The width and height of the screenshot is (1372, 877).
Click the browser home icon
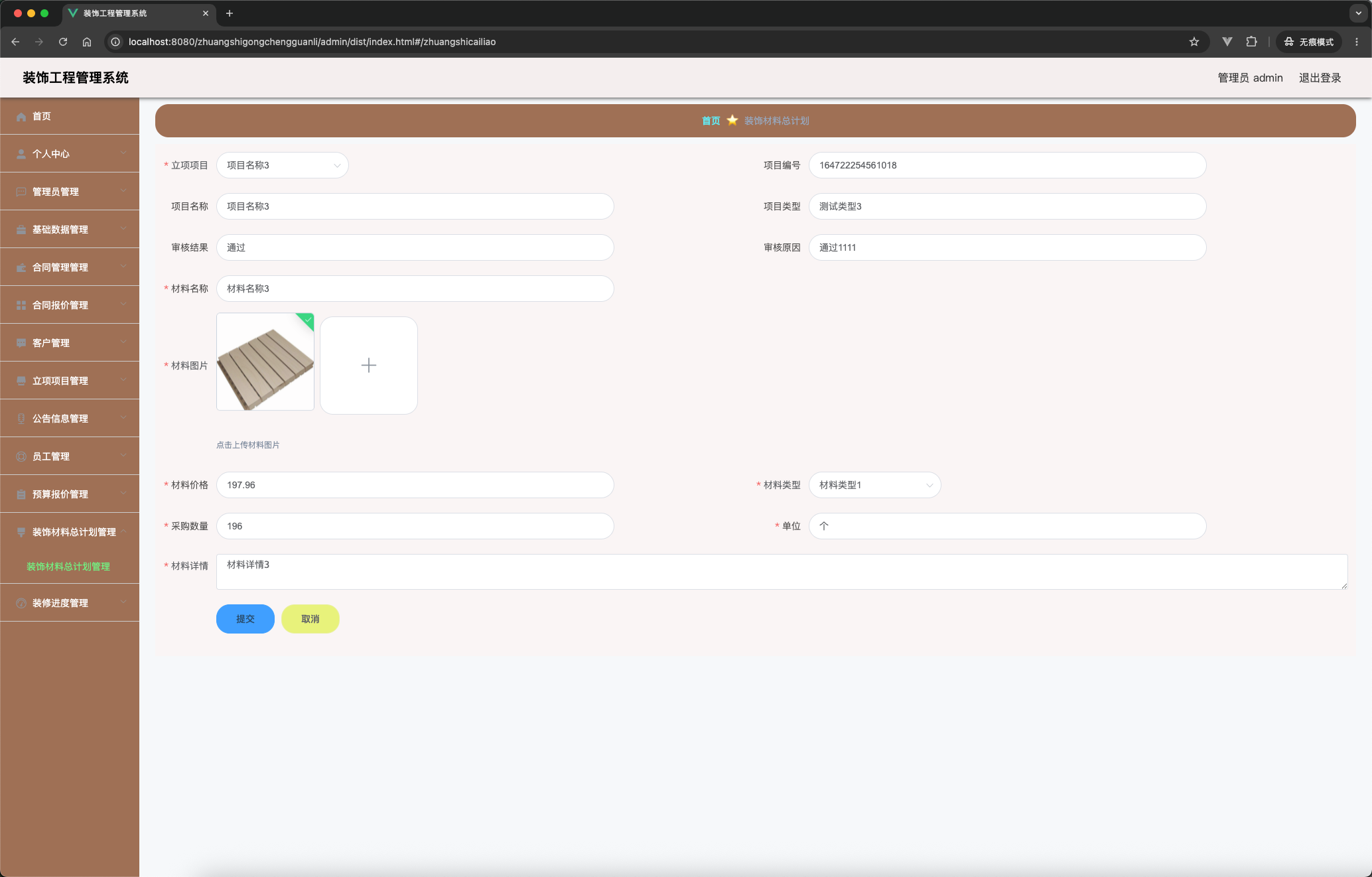coord(87,42)
